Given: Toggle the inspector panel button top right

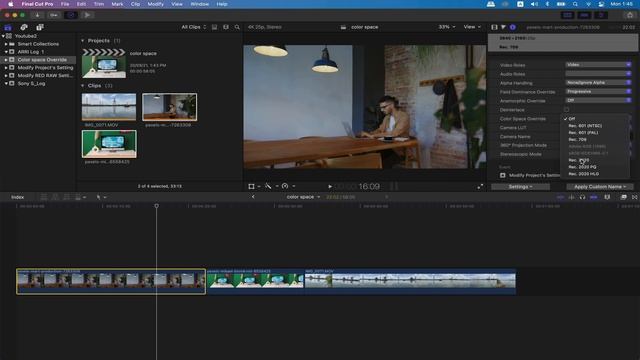Looking at the screenshot, I should pyautogui.click(x=601, y=15).
